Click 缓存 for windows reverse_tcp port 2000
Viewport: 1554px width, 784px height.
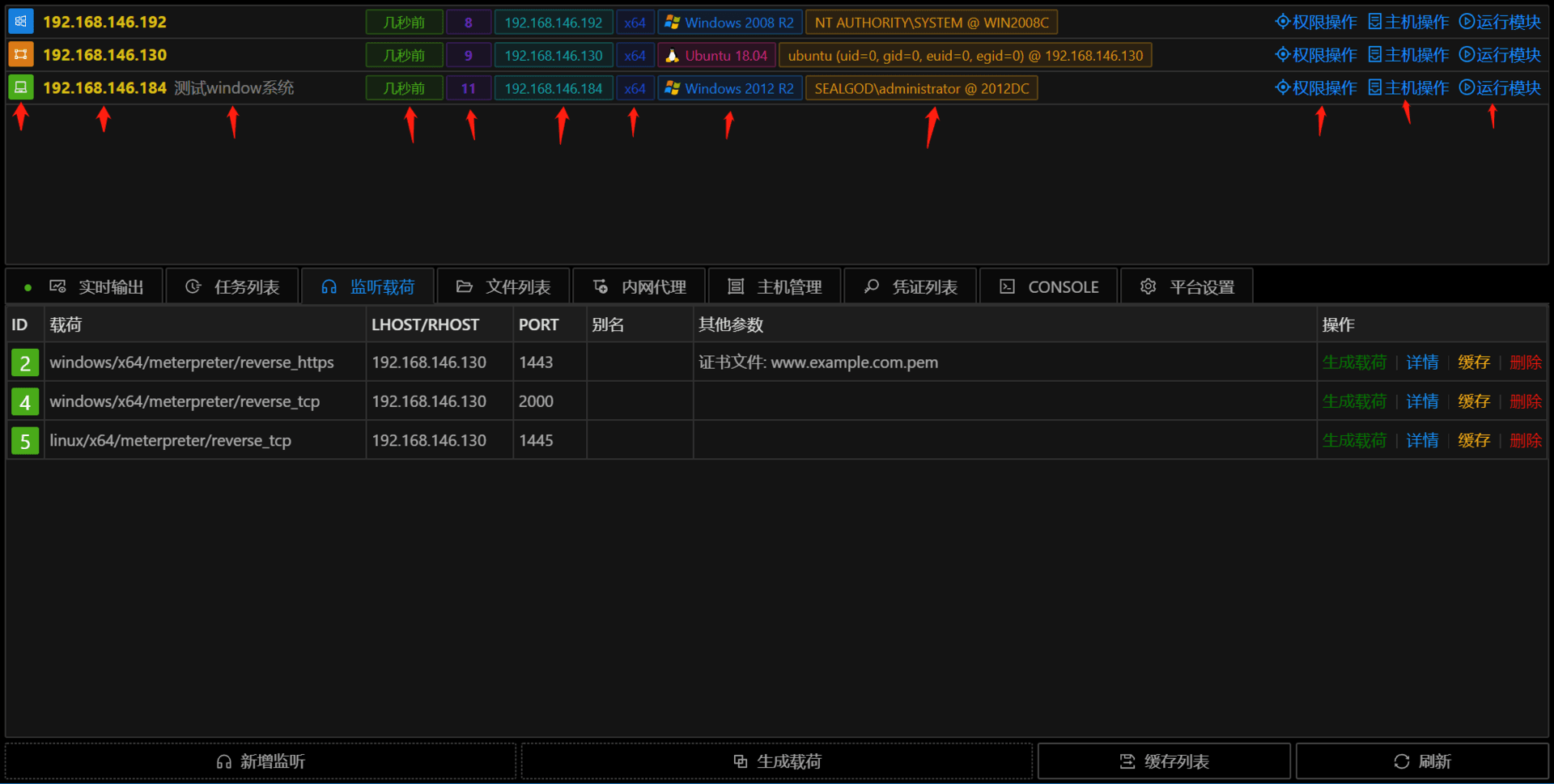[x=1474, y=401]
